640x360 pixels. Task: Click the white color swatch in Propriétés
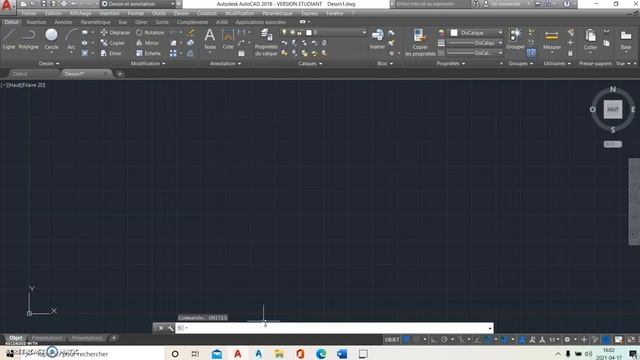click(454, 33)
